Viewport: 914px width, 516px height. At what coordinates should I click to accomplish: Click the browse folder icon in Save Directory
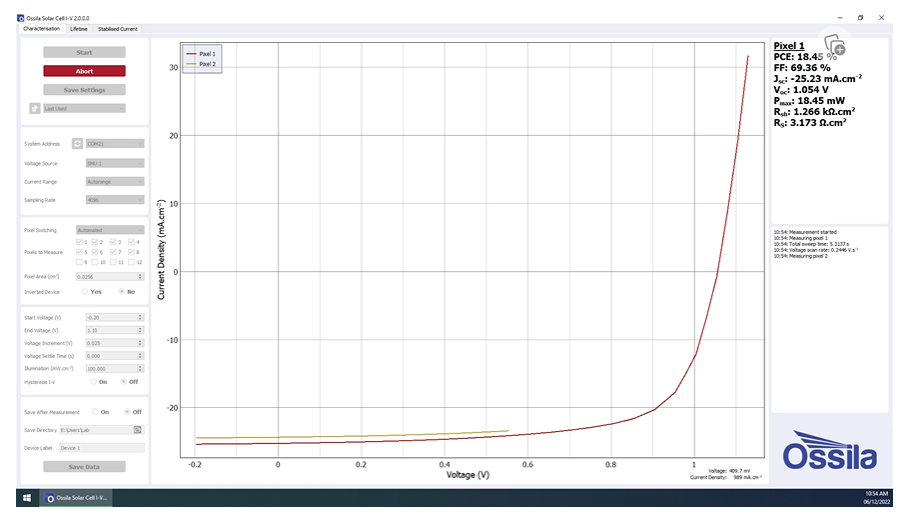[138, 430]
